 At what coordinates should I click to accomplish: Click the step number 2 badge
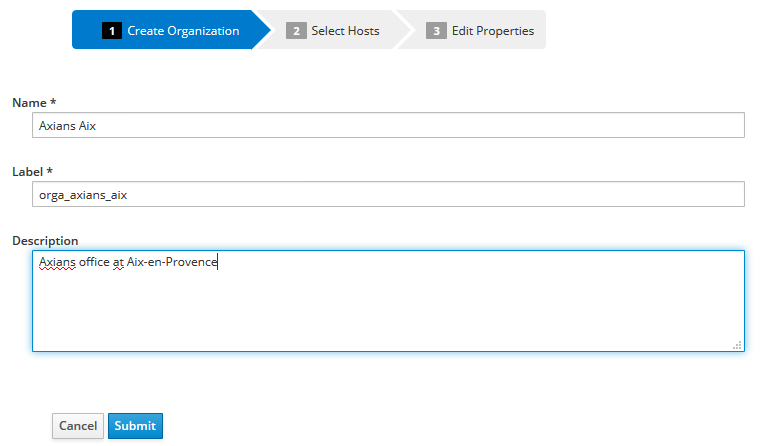[295, 31]
